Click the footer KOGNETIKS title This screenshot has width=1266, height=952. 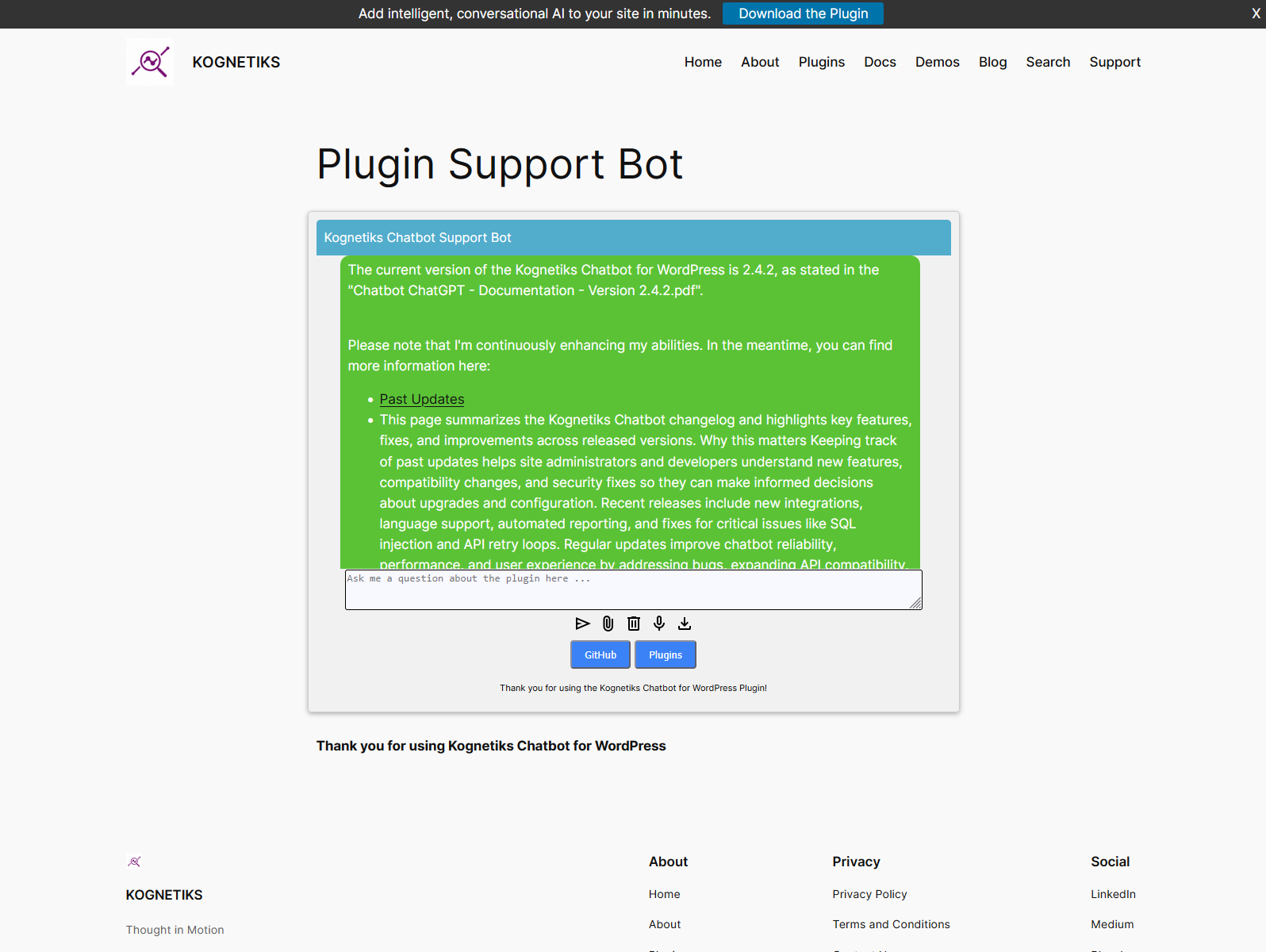(164, 895)
